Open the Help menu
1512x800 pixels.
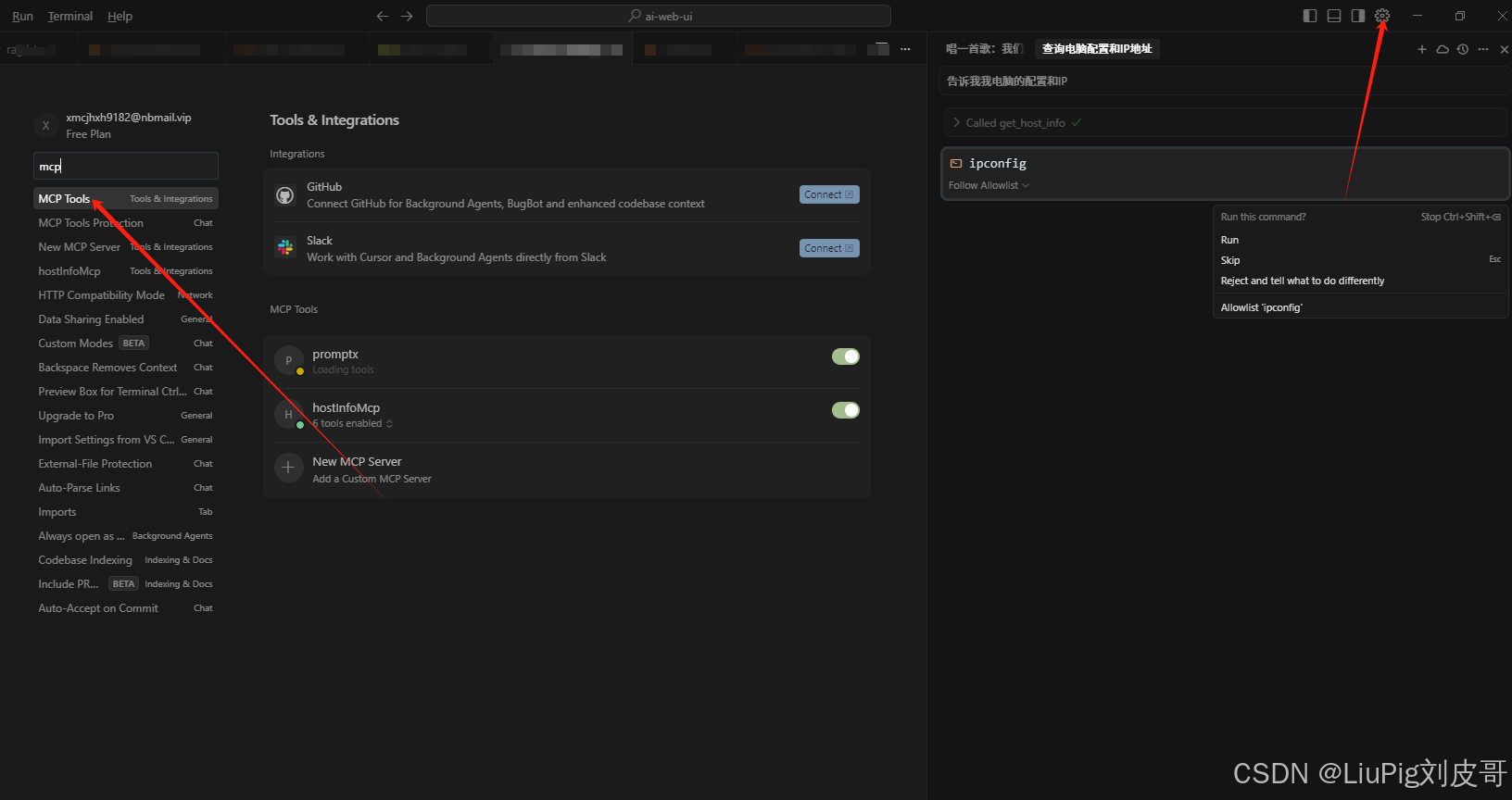click(x=120, y=16)
